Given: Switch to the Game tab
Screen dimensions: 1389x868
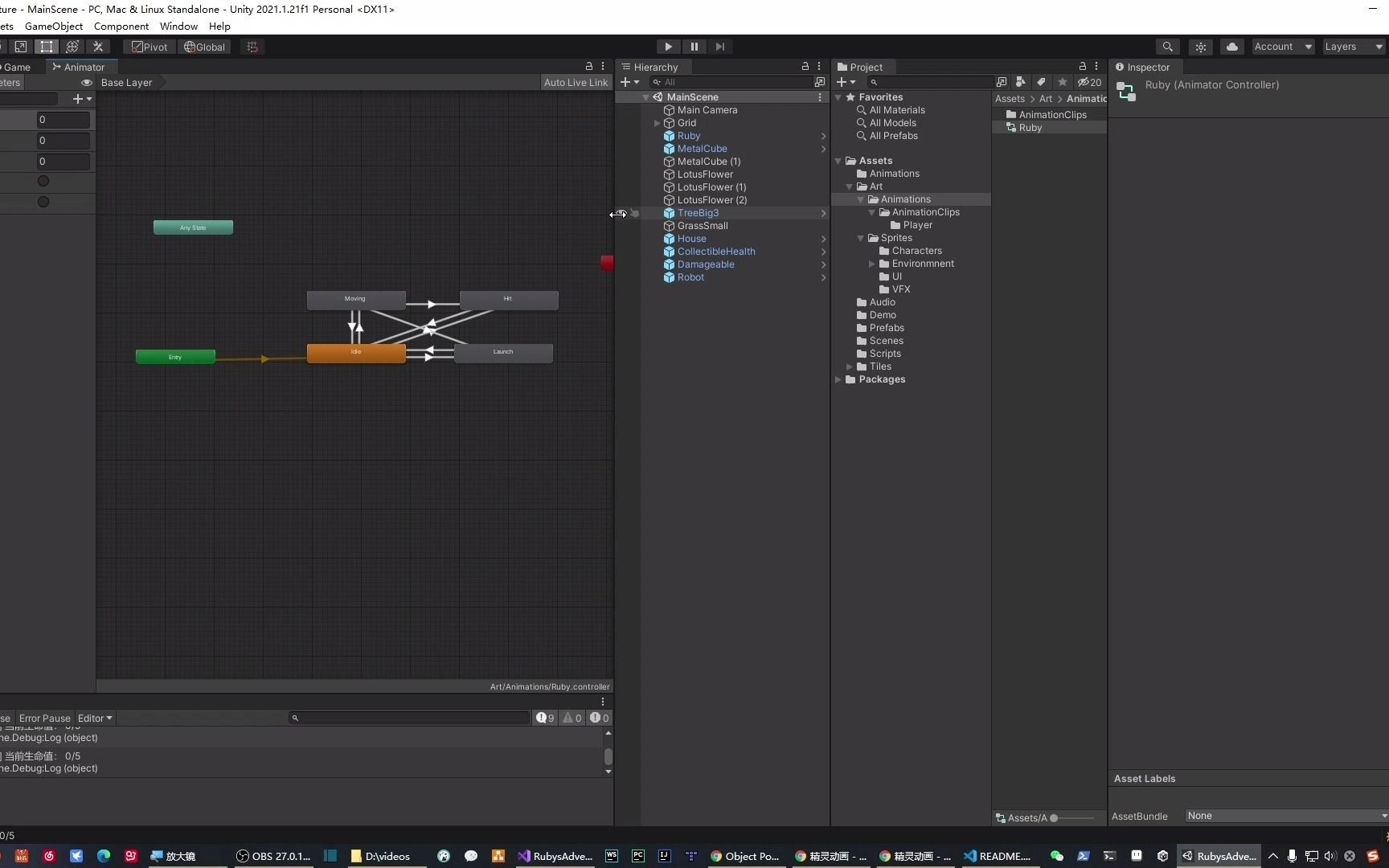Looking at the screenshot, I should 19,67.
